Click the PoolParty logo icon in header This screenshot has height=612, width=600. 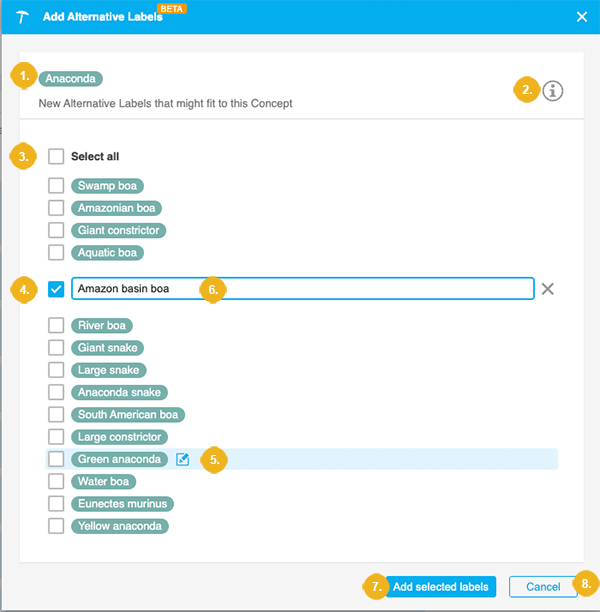[x=22, y=17]
